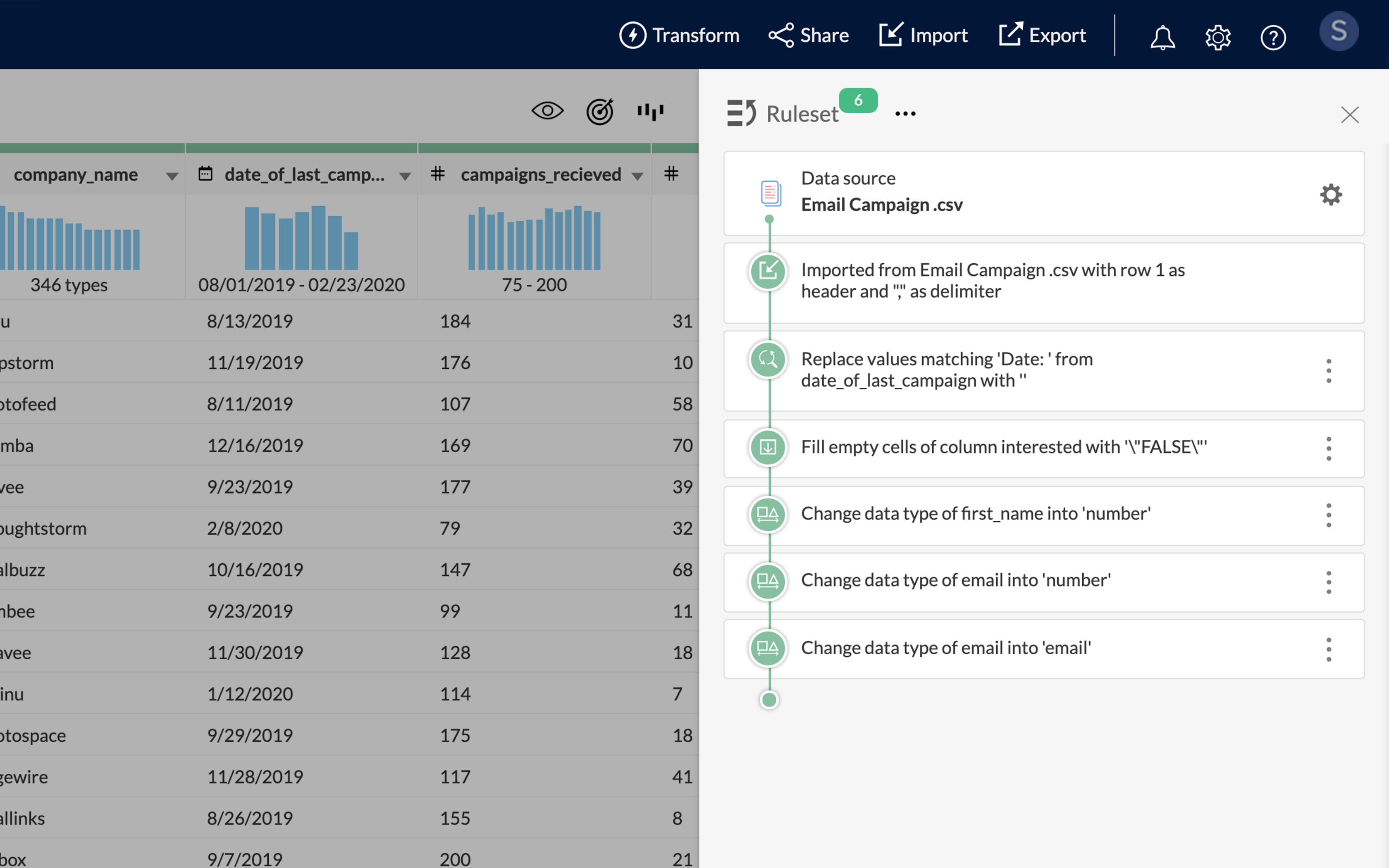Click the Fill empty cells rule icon

point(768,447)
